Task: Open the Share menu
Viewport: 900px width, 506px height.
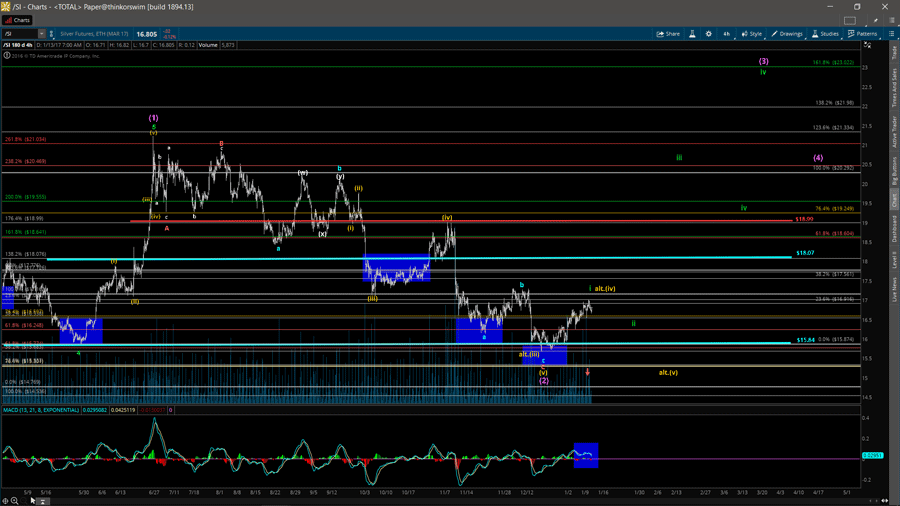Action: point(668,34)
